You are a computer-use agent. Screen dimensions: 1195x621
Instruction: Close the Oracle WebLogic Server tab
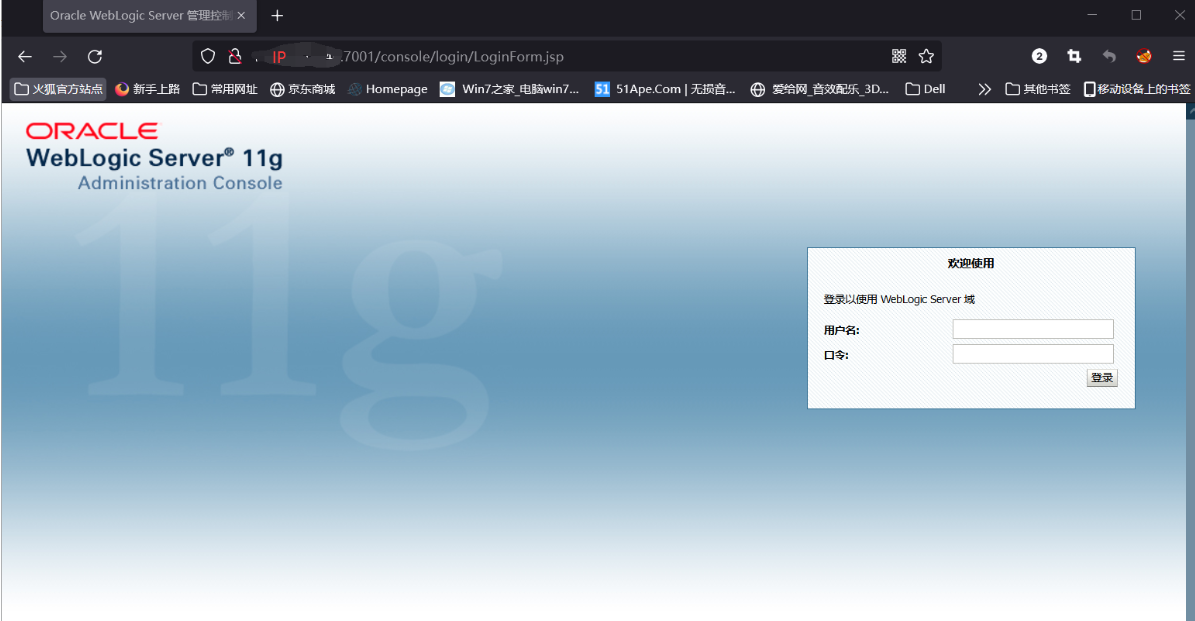pyautogui.click(x=242, y=15)
